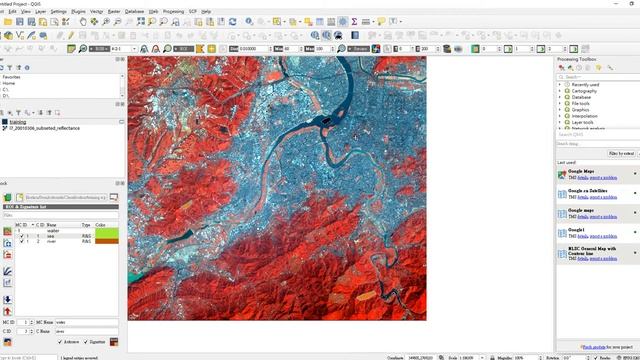Click the Processing Toolbox gear icon
The image size is (640, 360).
click(x=343, y=22)
